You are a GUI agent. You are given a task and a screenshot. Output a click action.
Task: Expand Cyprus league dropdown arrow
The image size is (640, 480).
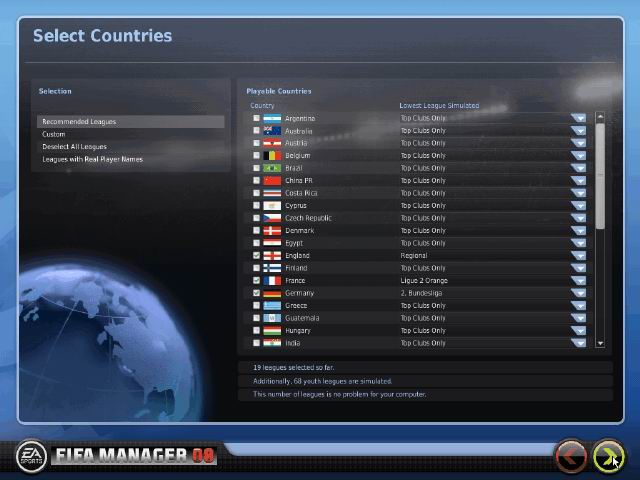[578, 206]
